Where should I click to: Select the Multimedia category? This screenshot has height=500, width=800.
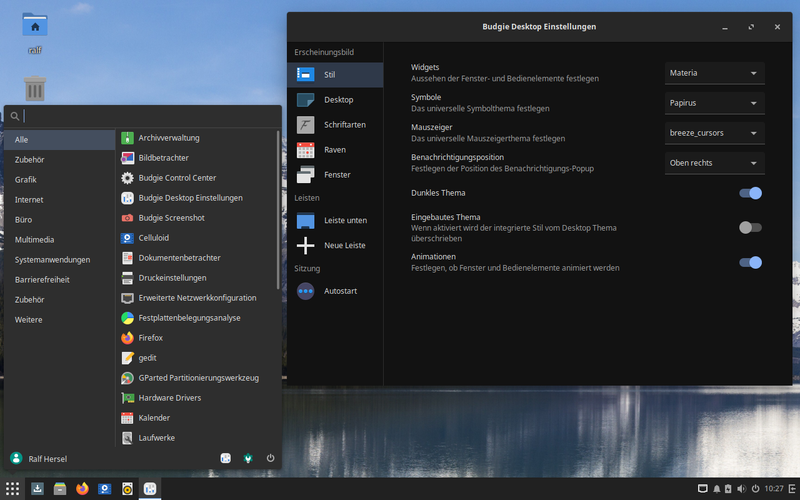coord(59,239)
